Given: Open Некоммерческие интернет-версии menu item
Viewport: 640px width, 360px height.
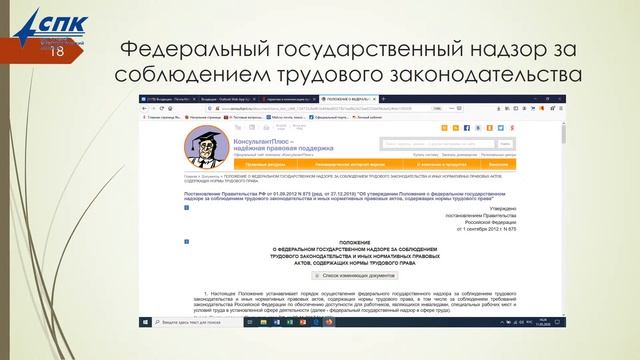Looking at the screenshot, I should click(350, 164).
